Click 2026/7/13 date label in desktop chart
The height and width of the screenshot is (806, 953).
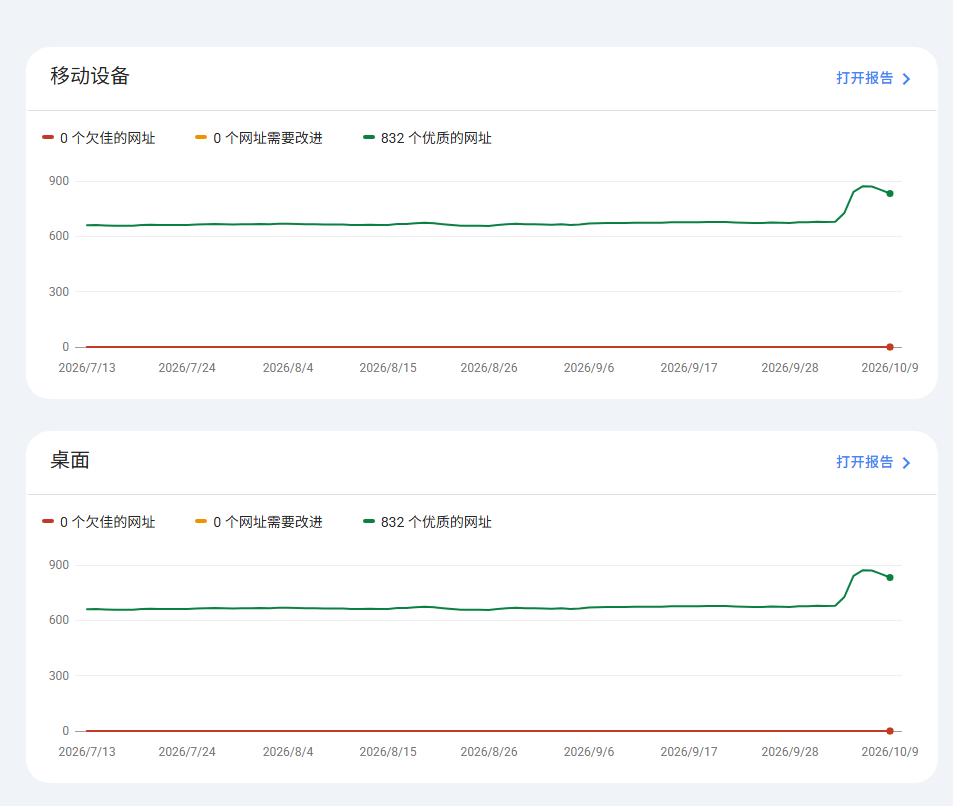point(87,752)
